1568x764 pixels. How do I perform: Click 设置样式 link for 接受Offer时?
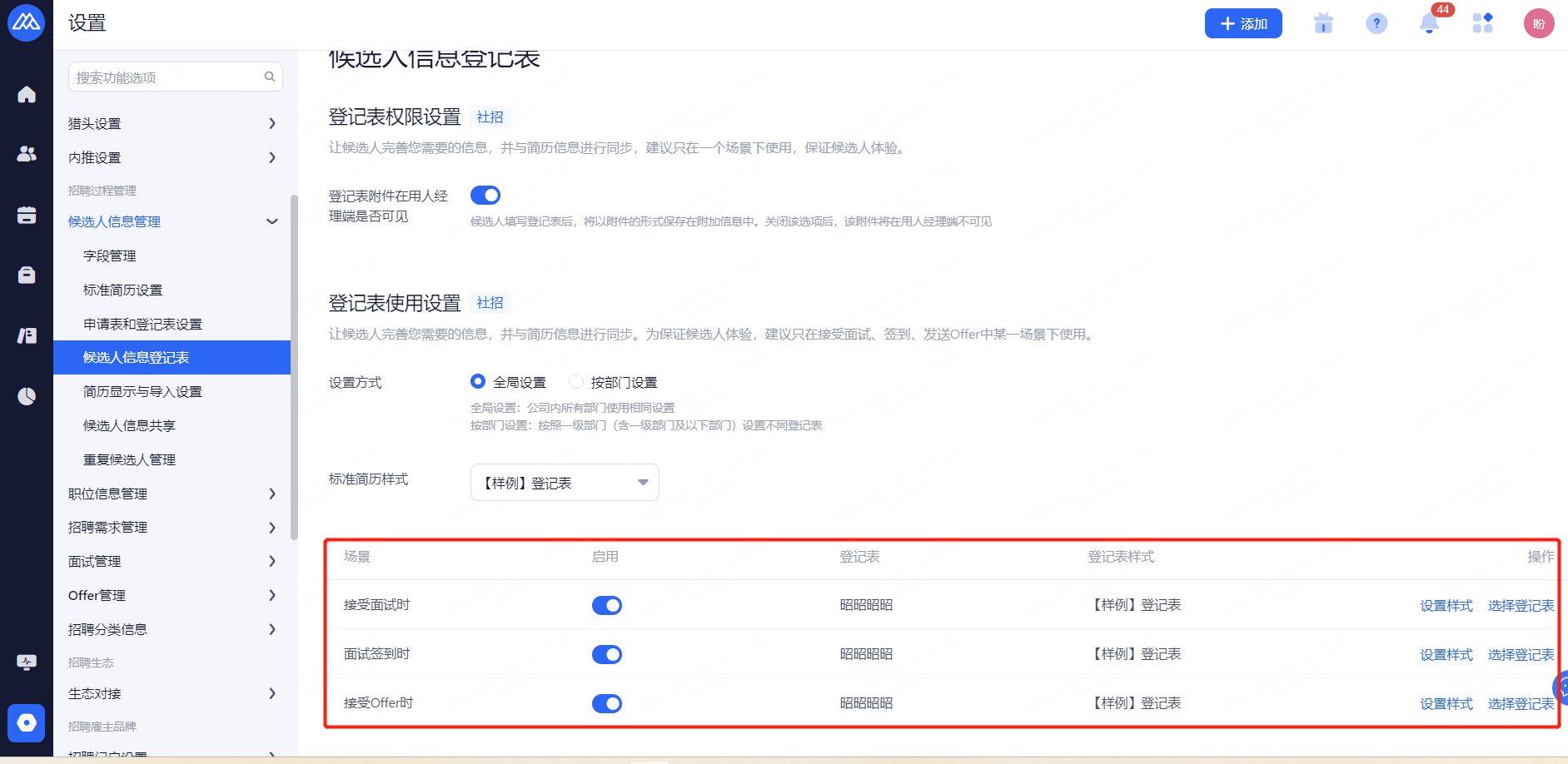tap(1446, 704)
